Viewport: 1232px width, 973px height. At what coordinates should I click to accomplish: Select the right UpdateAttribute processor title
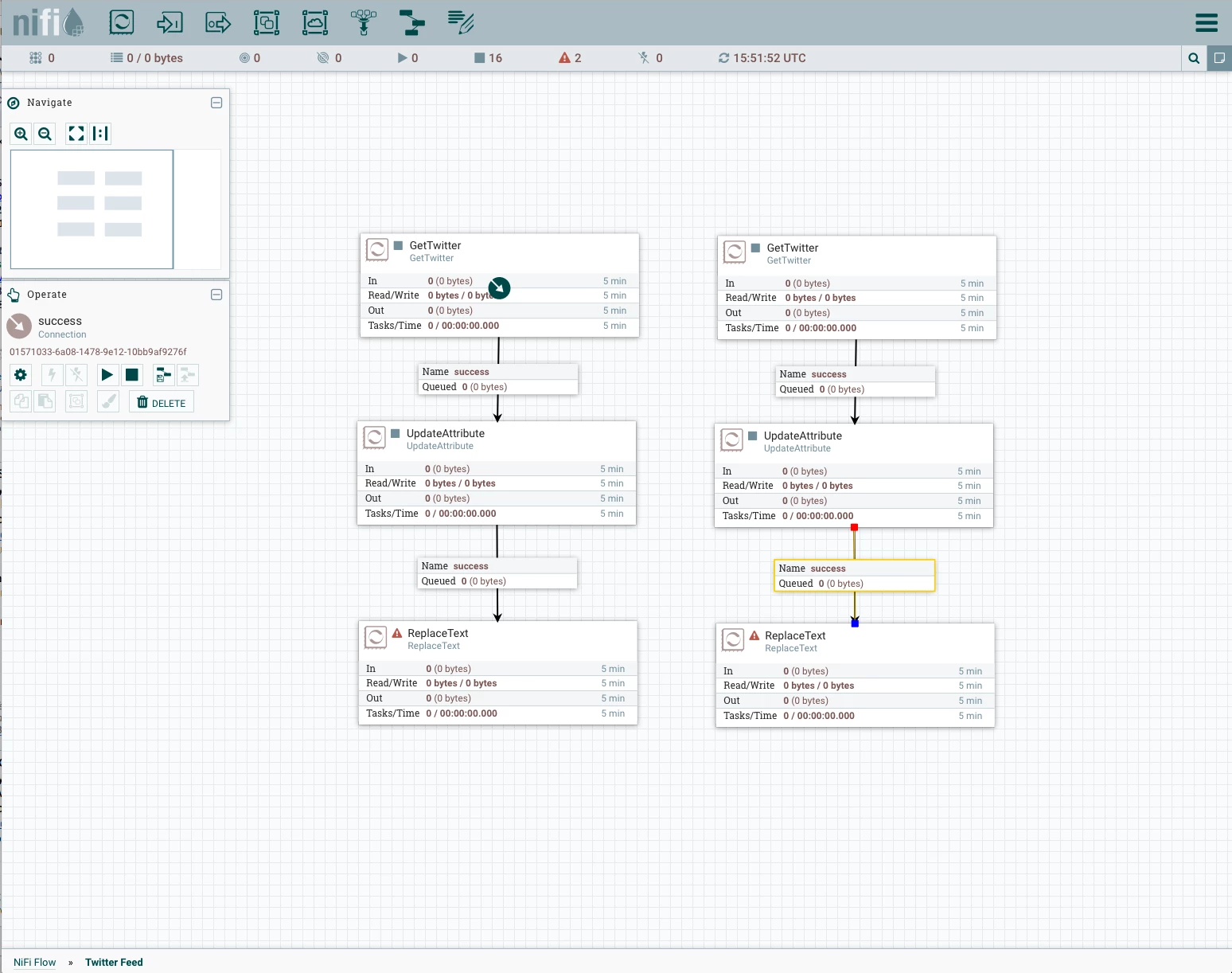pos(803,436)
